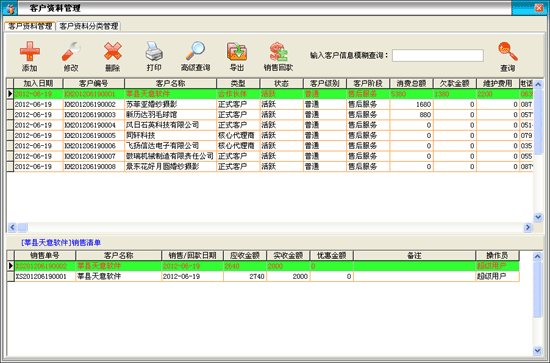Image resolution: width=550 pixels, height=363 pixels.
Task: Click 客户阶段 column header
Action: coord(368,83)
